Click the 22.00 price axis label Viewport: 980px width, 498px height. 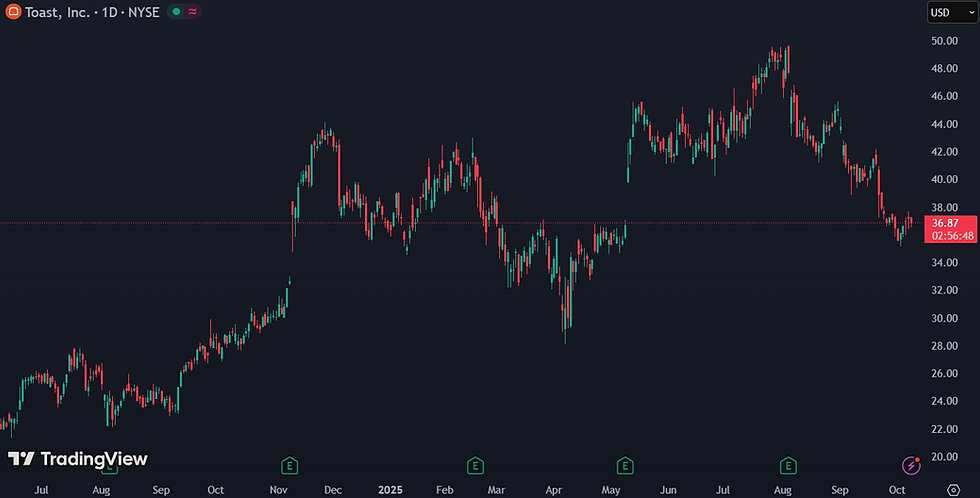pos(944,429)
